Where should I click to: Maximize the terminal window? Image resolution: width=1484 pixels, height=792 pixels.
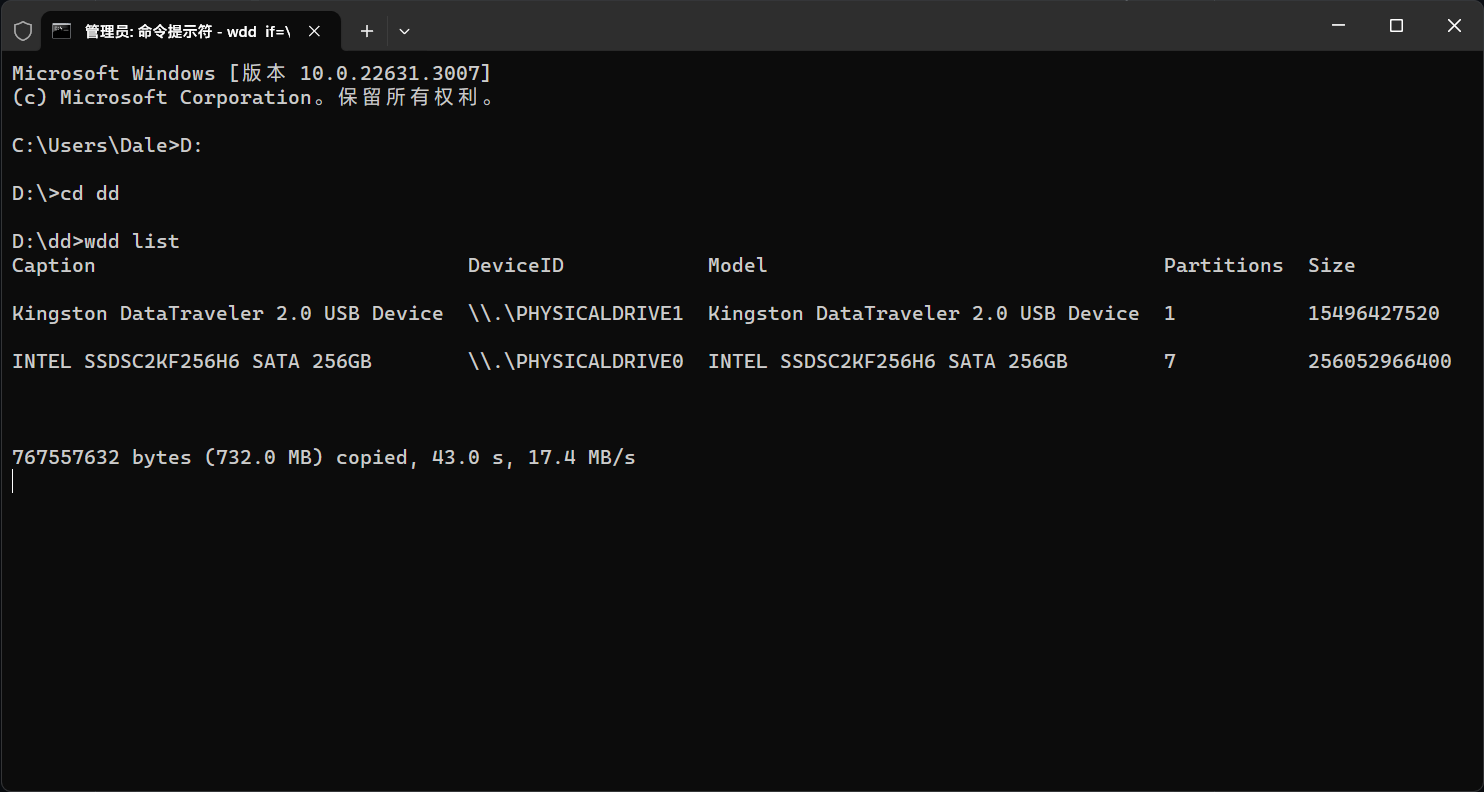tap(1397, 26)
